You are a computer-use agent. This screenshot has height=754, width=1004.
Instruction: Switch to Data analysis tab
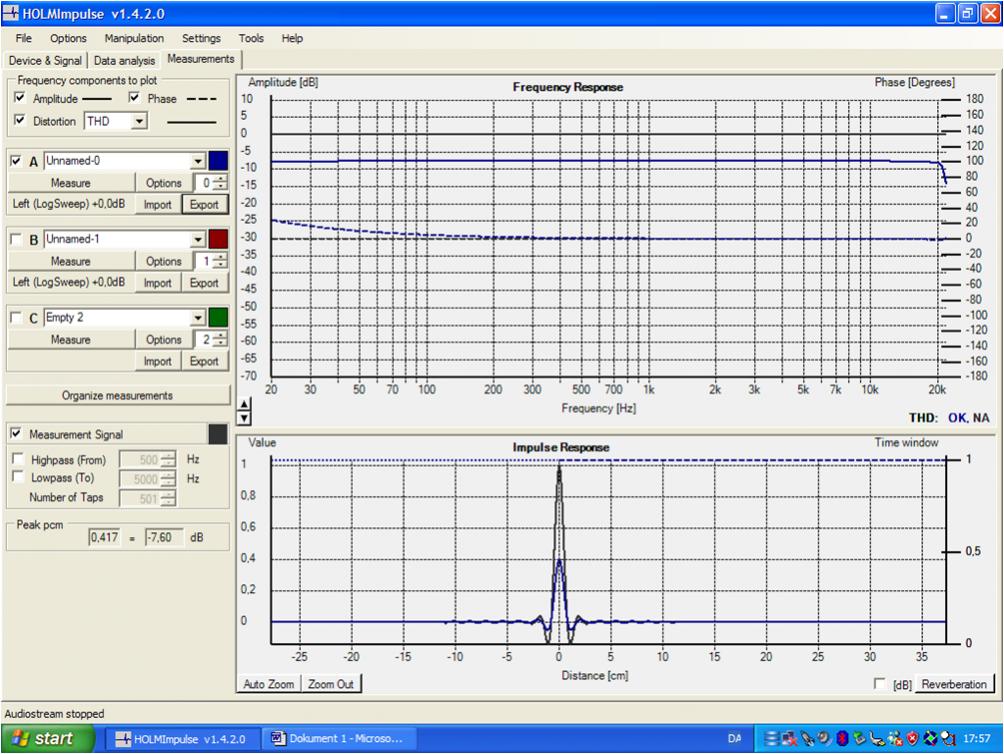pos(124,61)
